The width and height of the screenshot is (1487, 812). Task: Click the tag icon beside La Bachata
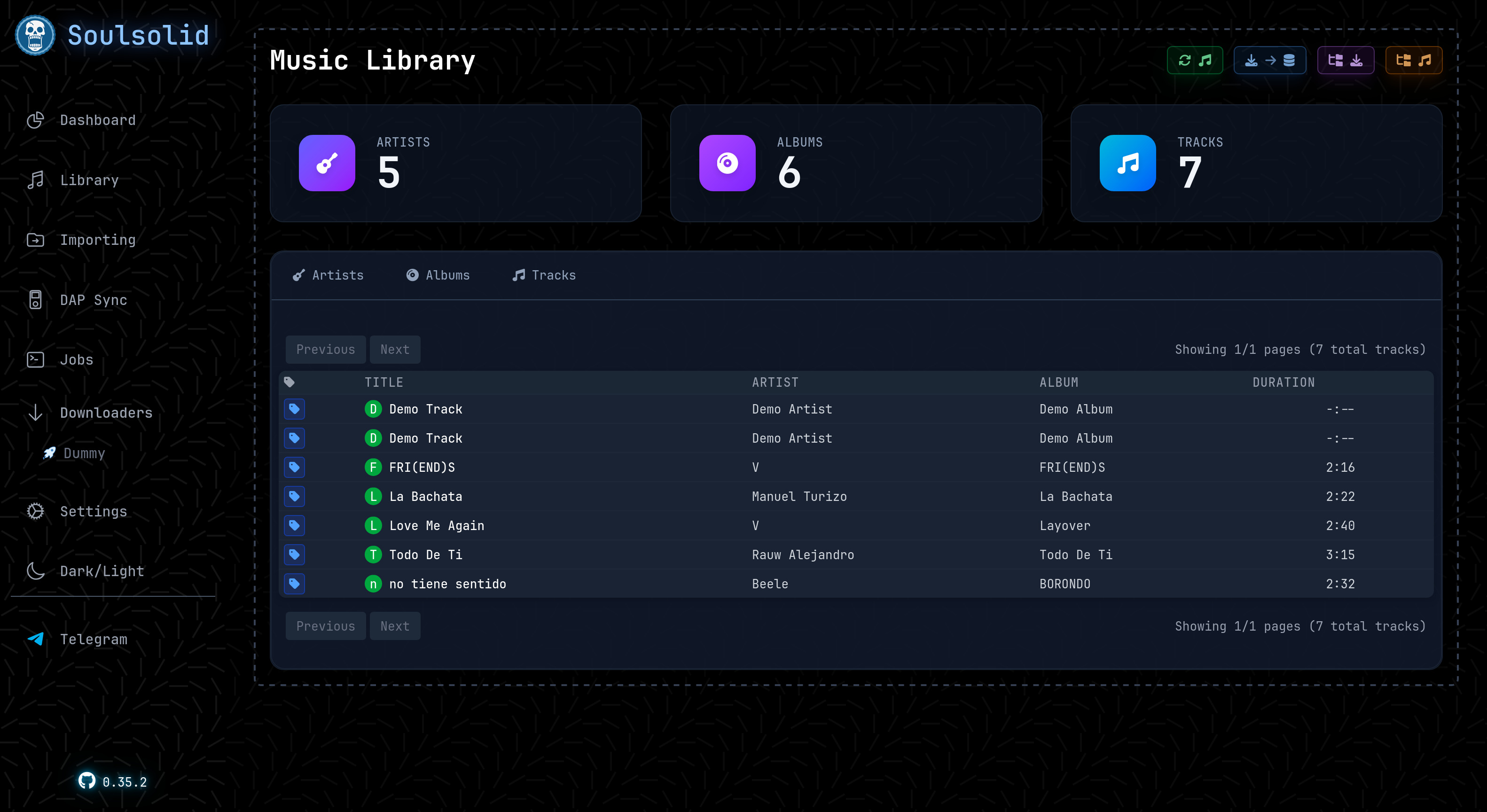coord(294,496)
